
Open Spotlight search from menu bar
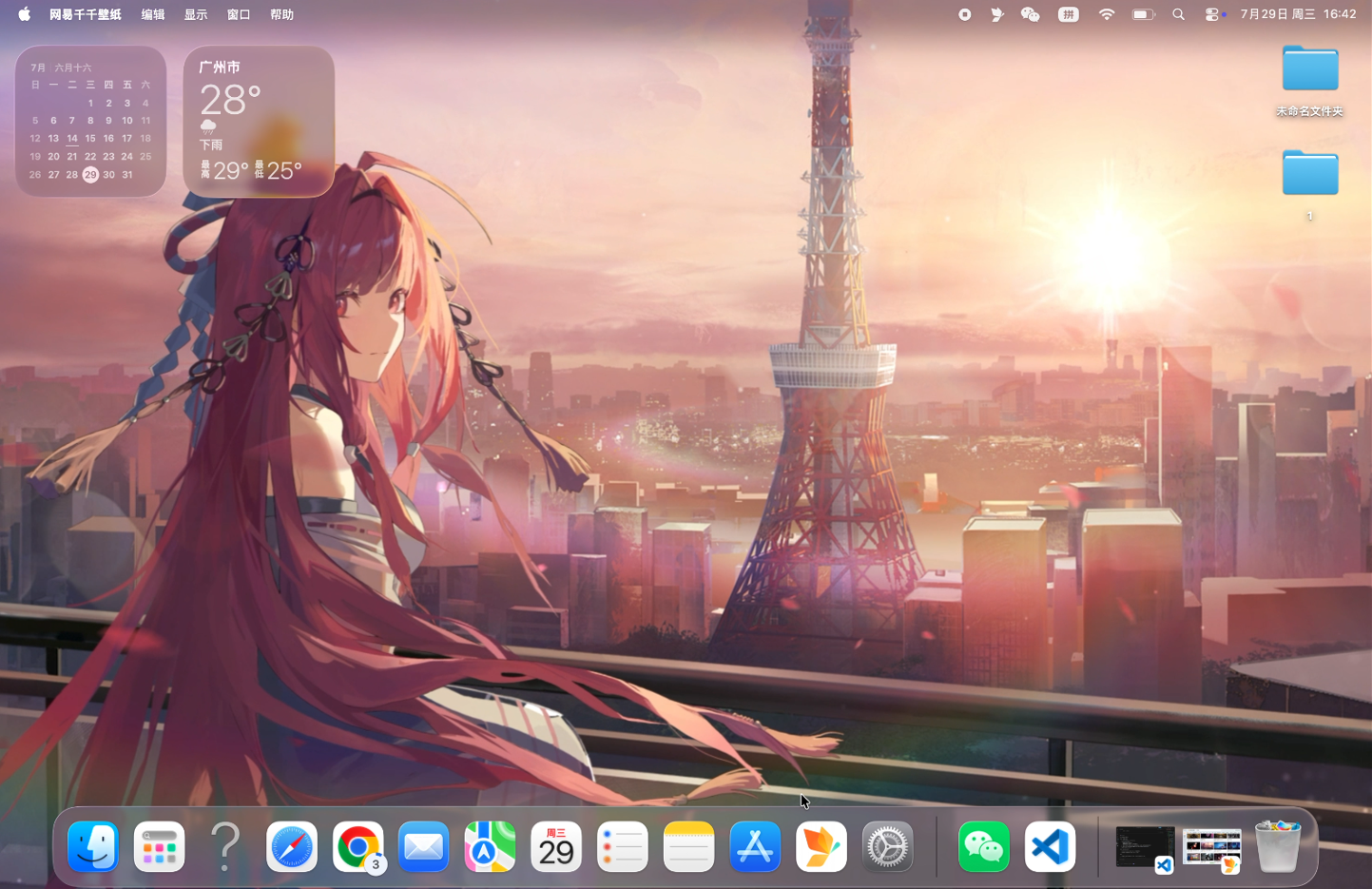tap(1179, 14)
